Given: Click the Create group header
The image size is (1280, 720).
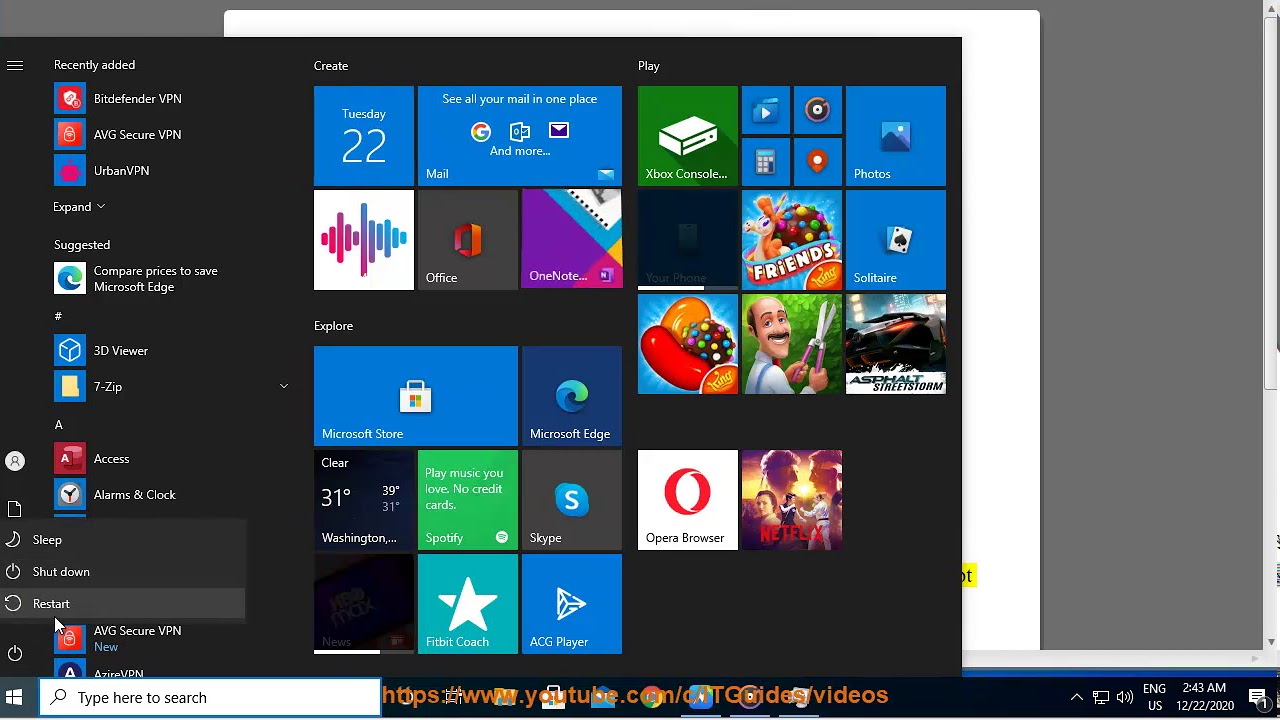Looking at the screenshot, I should (331, 66).
